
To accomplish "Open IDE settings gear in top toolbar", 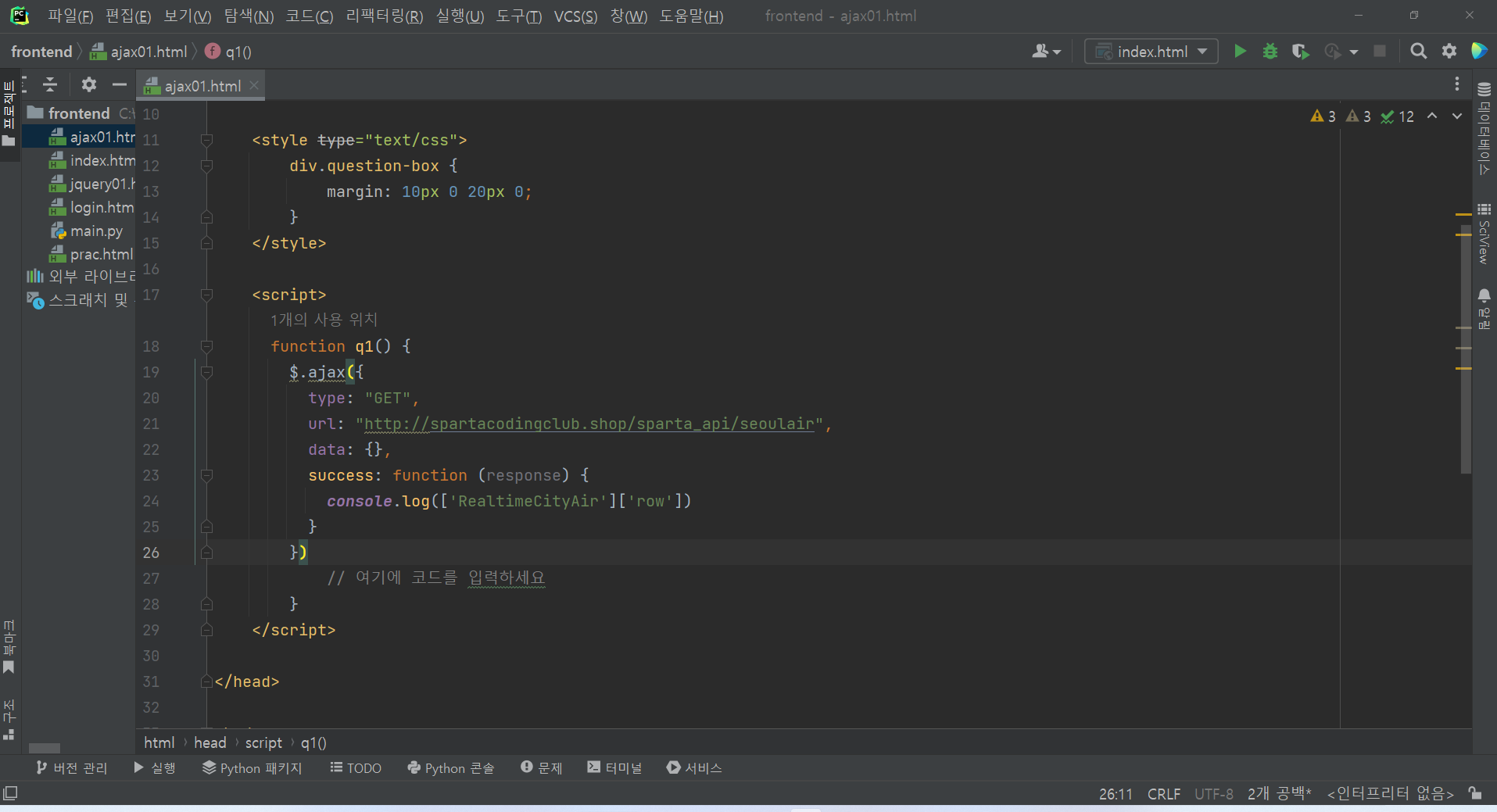I will pos(1449,52).
